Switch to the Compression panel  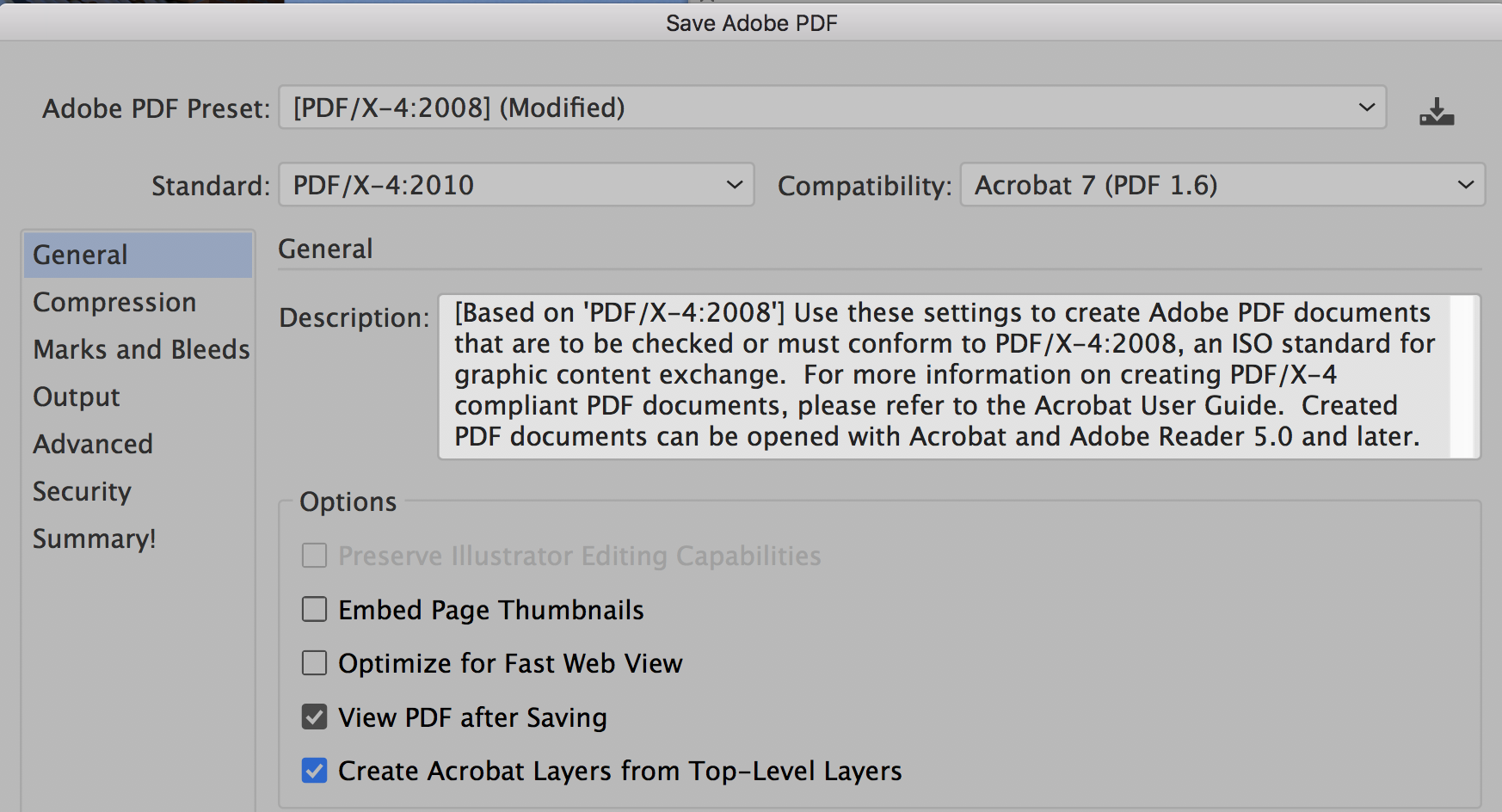coord(114,302)
